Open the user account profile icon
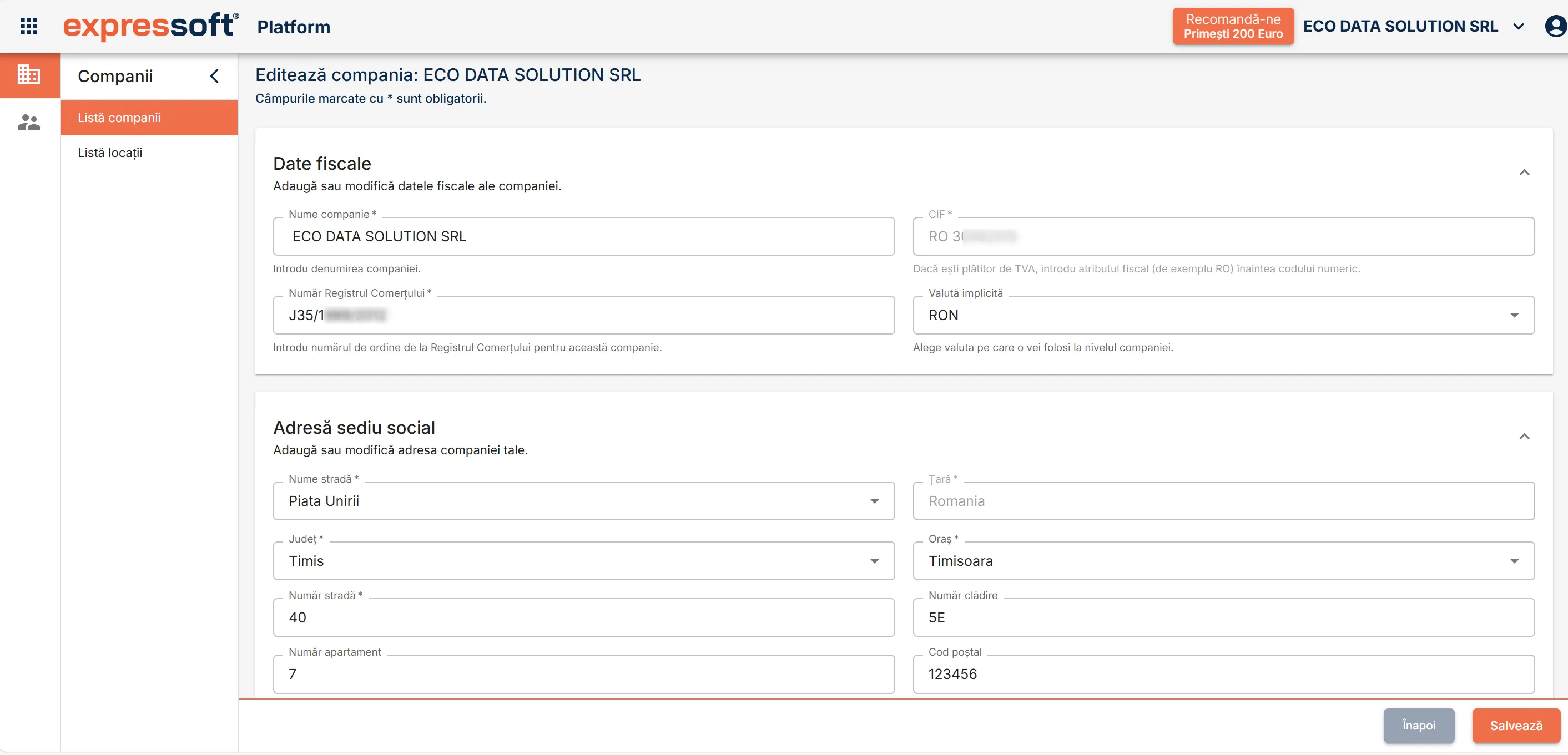1568x755 pixels. point(1556,26)
